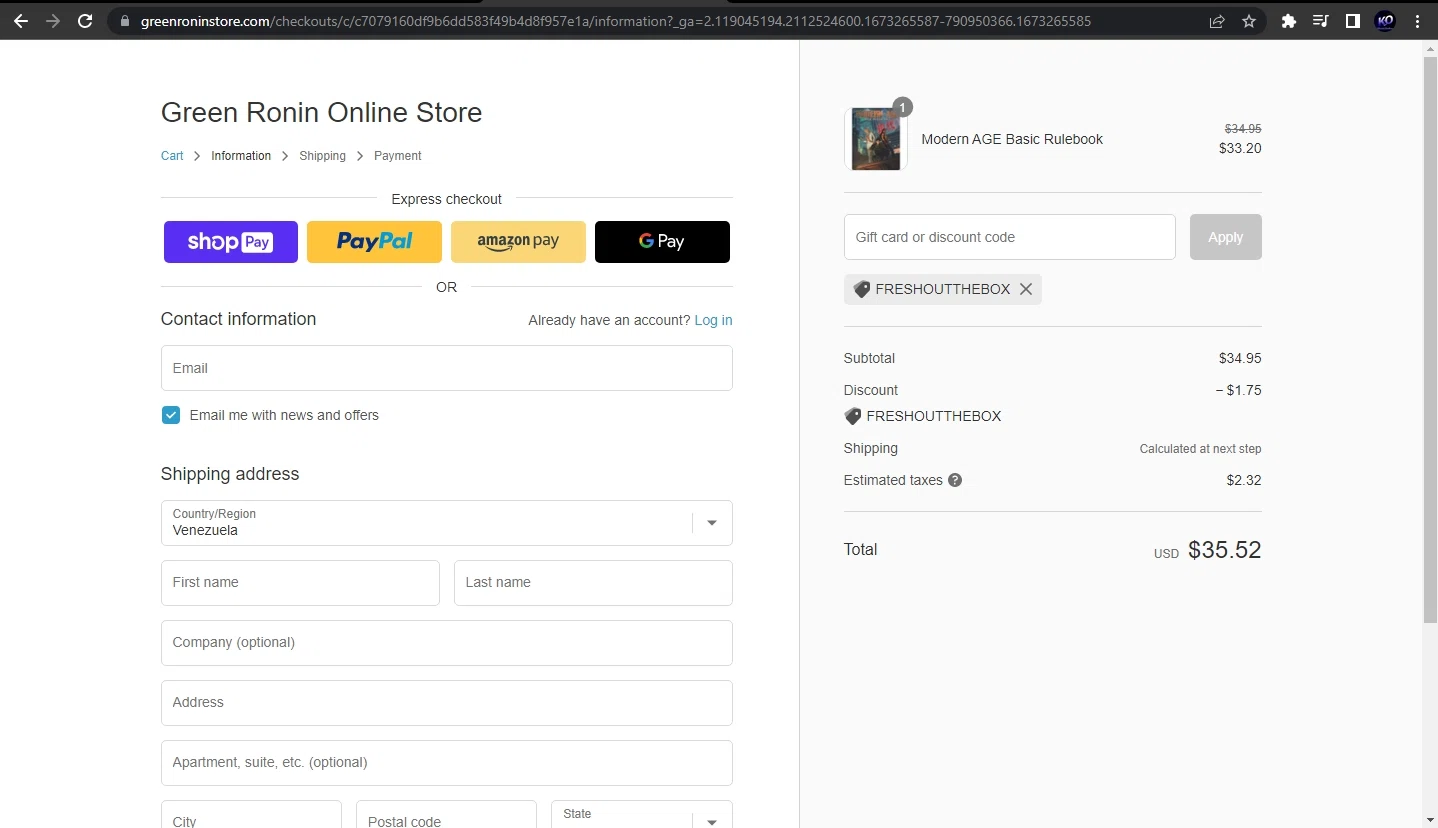
Task: Click the Last name field
Action: tap(593, 583)
